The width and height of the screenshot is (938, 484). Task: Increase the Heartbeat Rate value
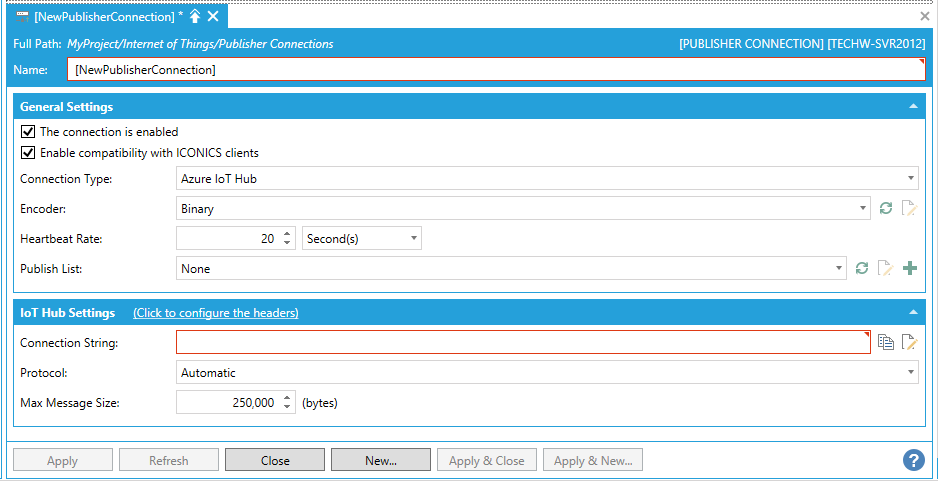click(x=287, y=234)
